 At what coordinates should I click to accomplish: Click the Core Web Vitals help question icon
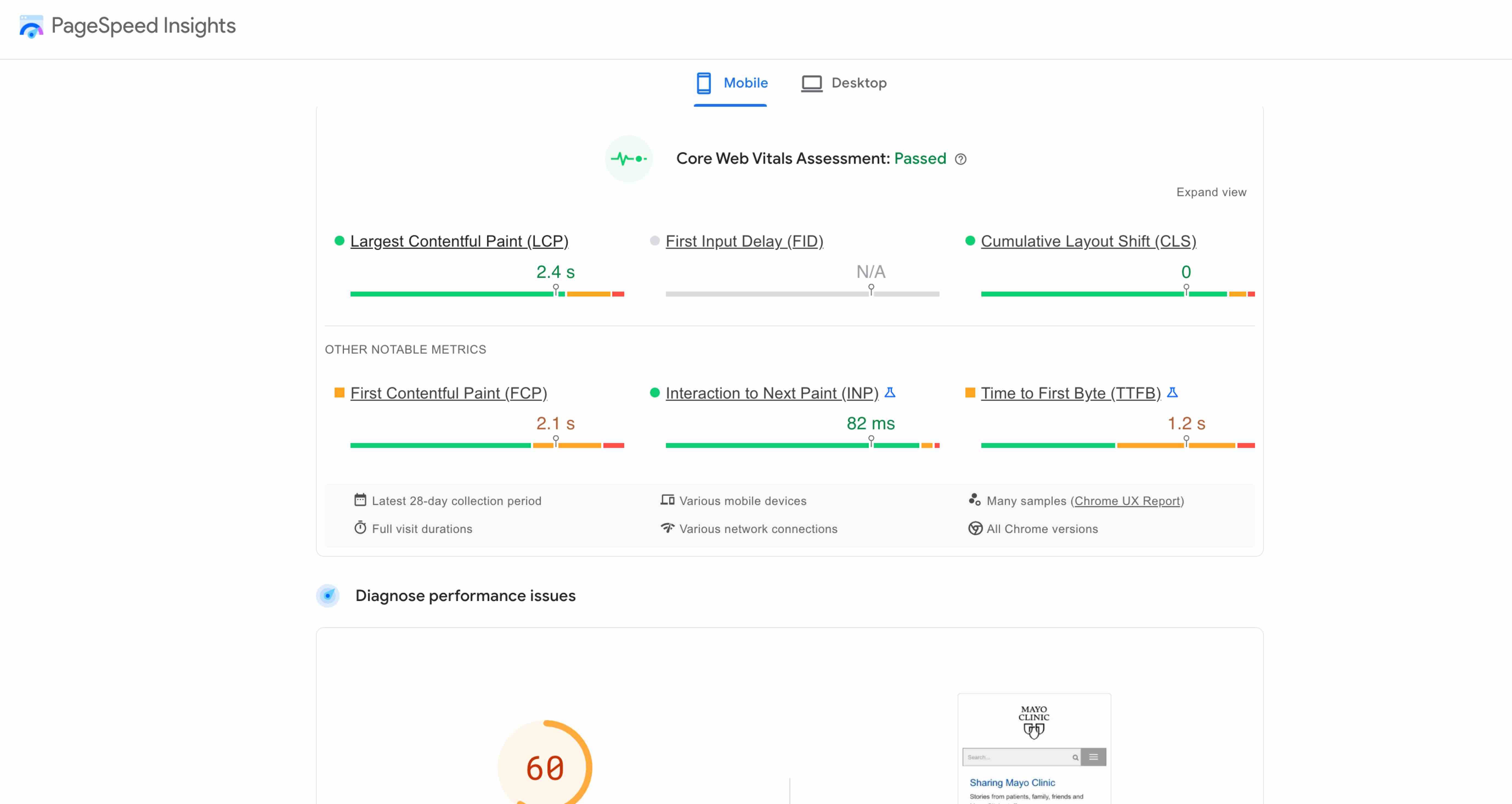(960, 159)
